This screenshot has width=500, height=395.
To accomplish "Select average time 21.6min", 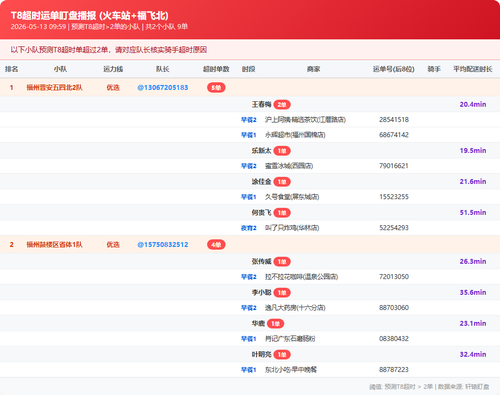I will [x=473, y=182].
